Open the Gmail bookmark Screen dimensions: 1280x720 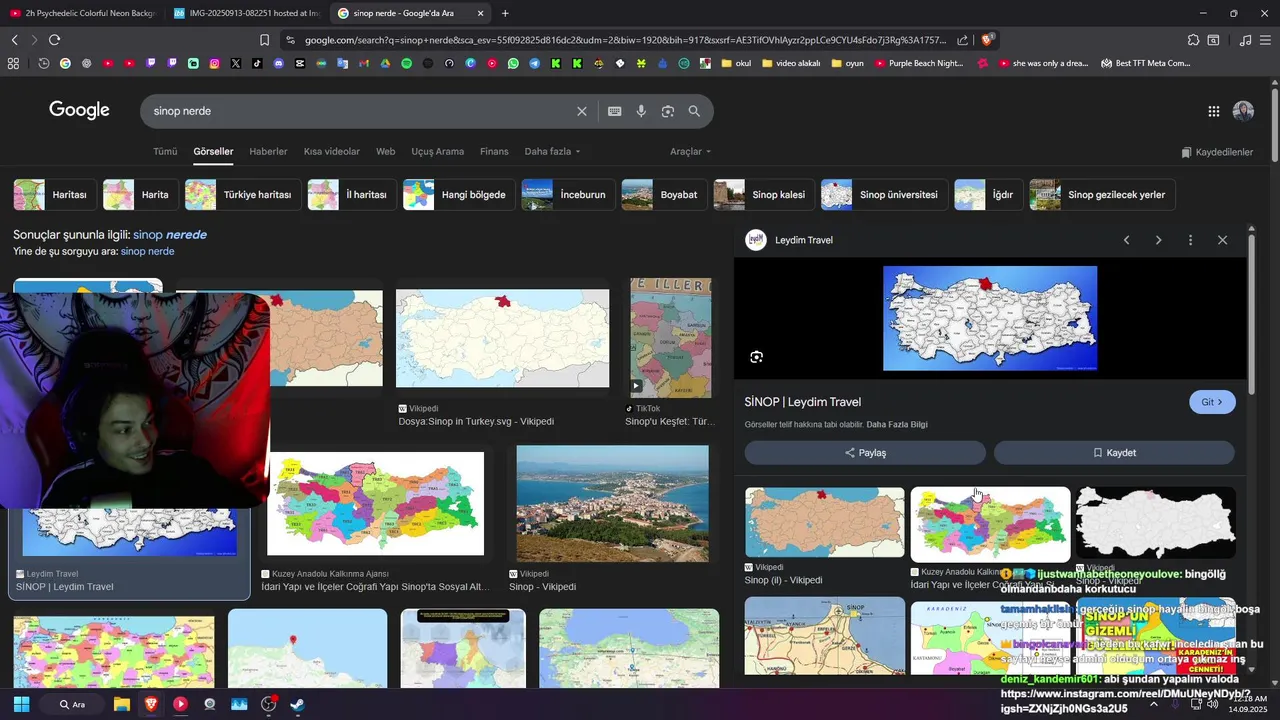pos(364,63)
